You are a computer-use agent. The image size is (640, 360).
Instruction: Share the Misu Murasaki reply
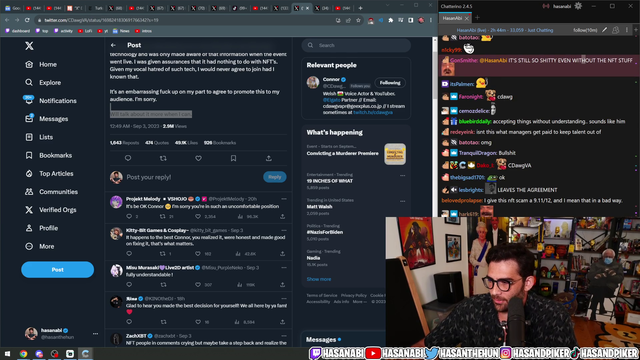click(282, 284)
